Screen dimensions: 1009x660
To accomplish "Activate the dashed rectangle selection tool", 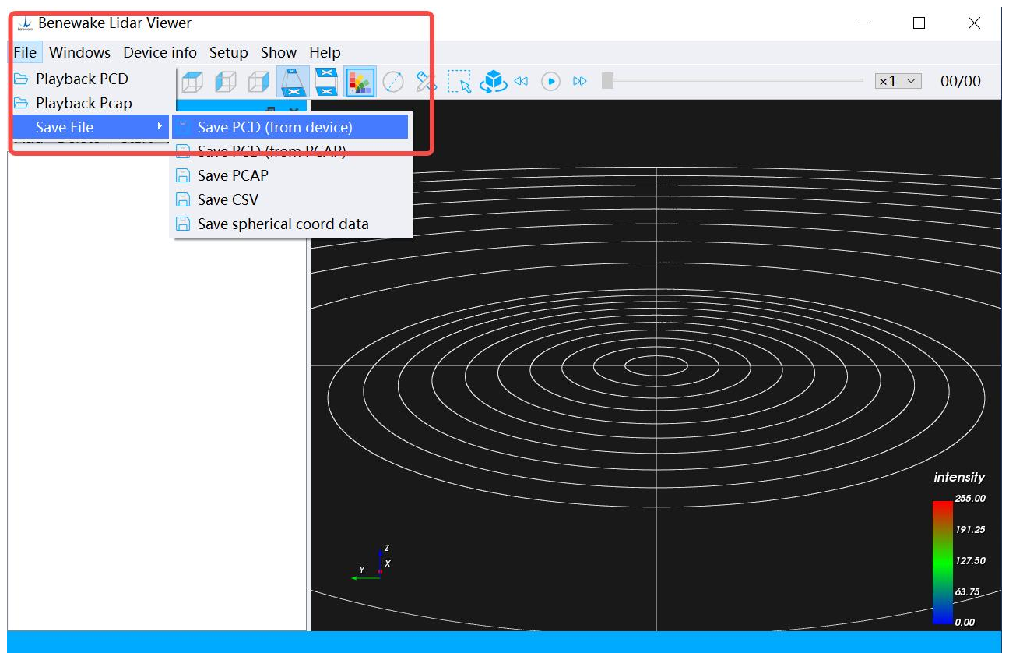I will [459, 82].
